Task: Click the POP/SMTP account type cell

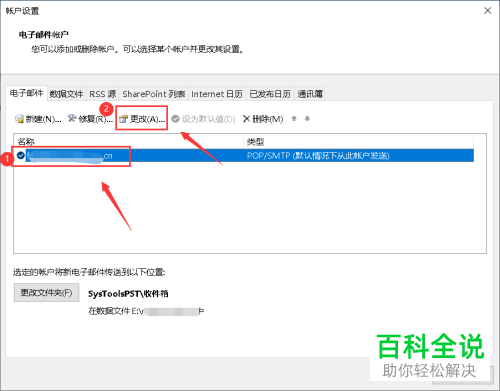Action: 318,156
